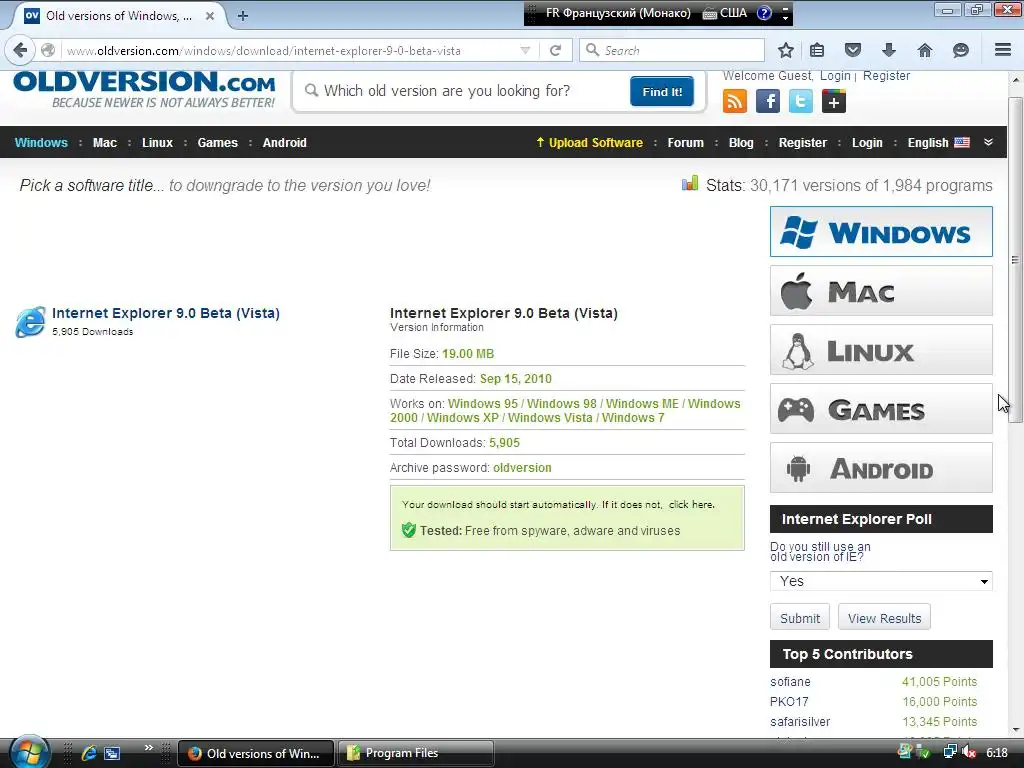Image resolution: width=1024 pixels, height=768 pixels.
Task: Expand quick launch overflow chevron
Action: pos(149,747)
